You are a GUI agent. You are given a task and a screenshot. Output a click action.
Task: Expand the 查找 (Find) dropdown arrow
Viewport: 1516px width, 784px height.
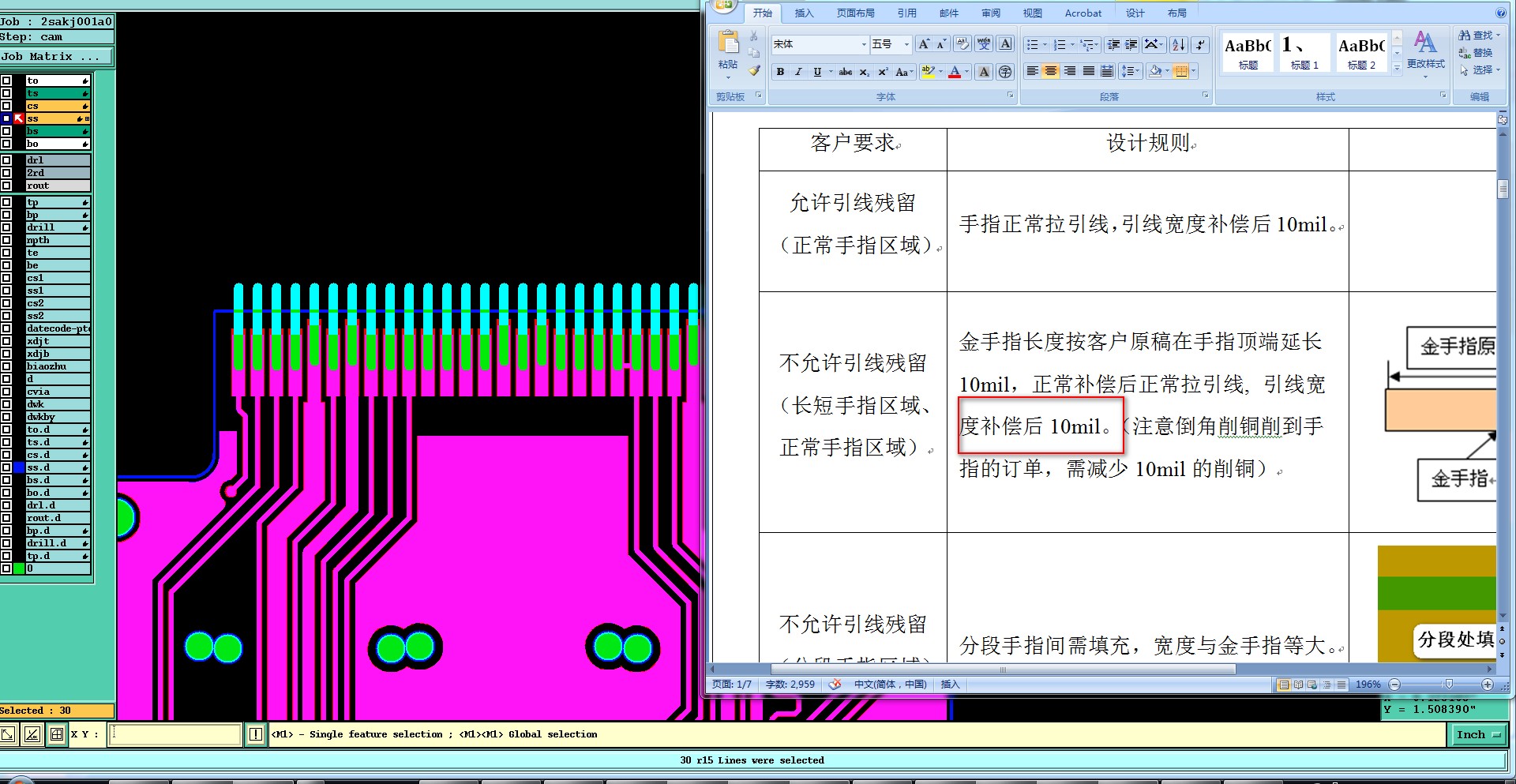(x=1498, y=36)
